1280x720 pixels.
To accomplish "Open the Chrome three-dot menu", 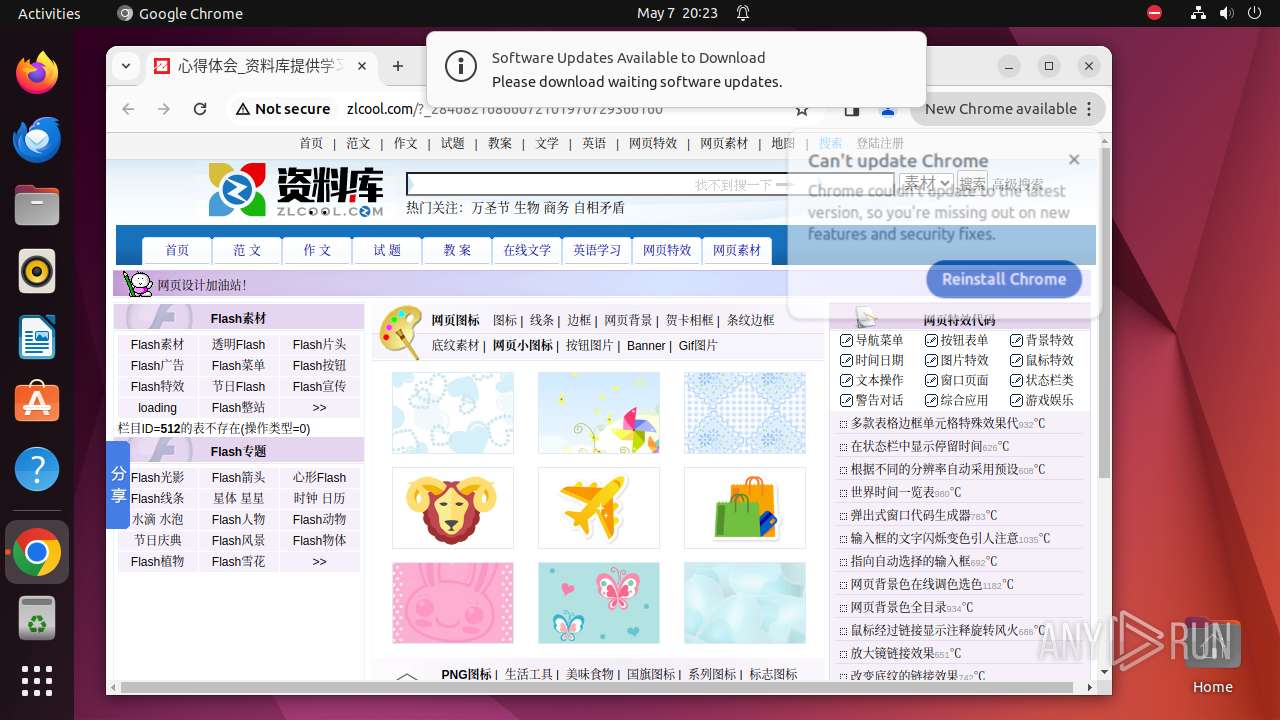I will (1090, 109).
